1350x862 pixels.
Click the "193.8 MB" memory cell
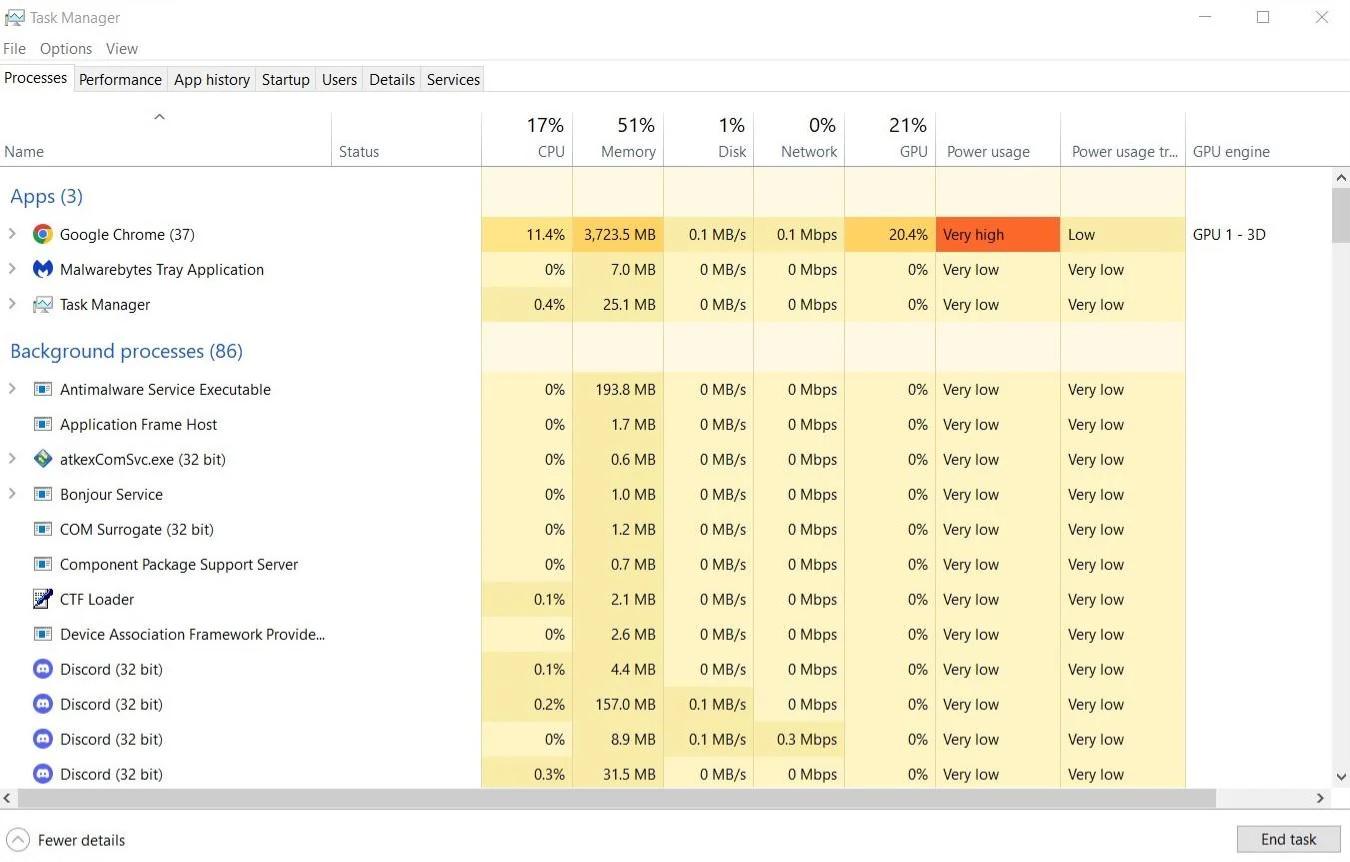(x=618, y=389)
